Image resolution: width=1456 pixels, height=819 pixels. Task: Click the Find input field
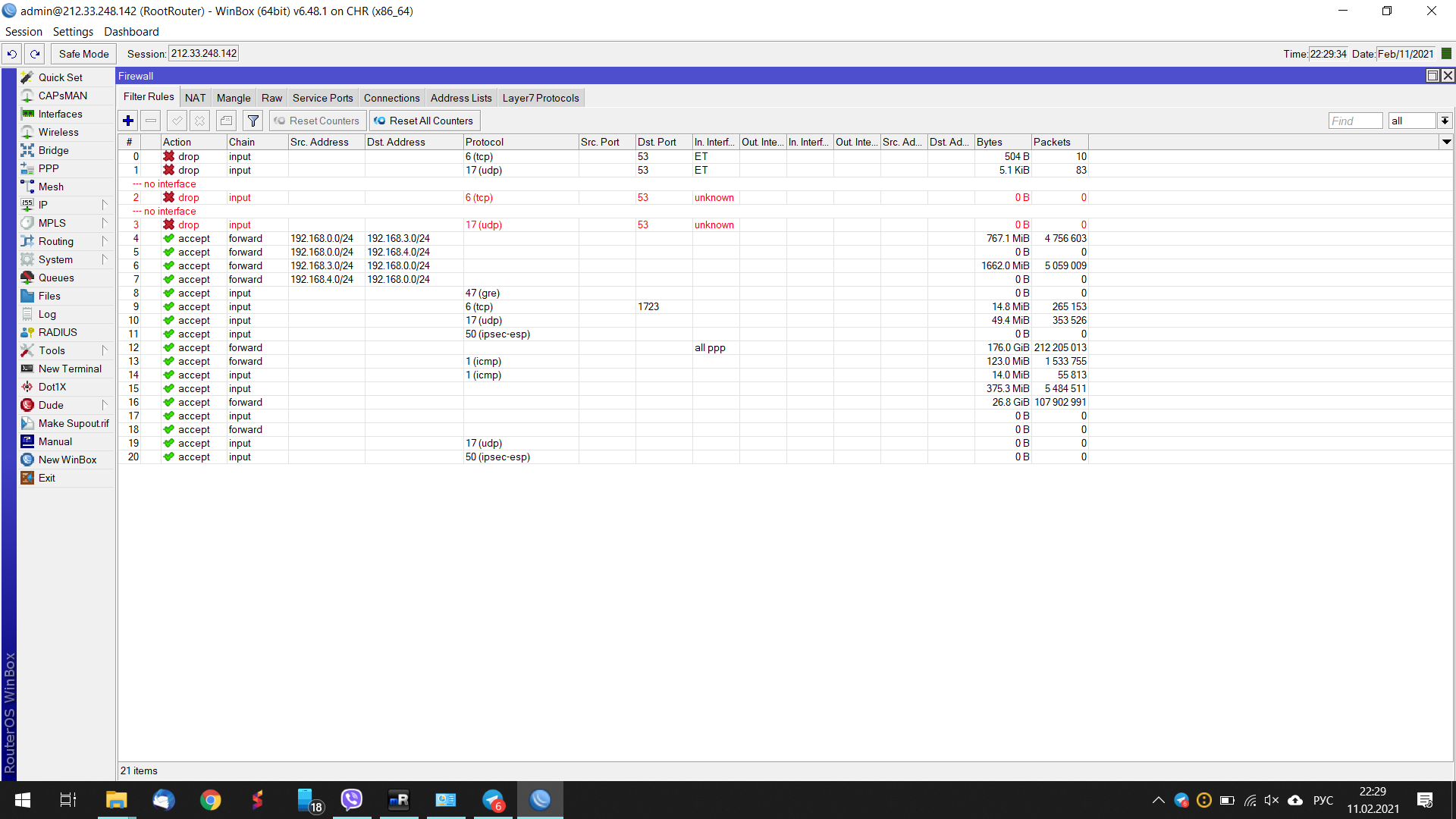tap(1356, 121)
